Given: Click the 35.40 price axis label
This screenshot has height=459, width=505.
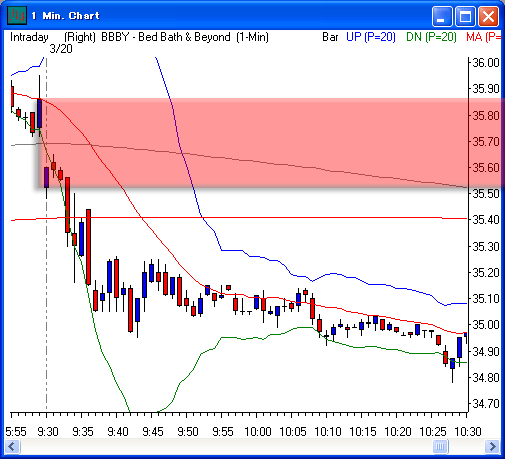Looking at the screenshot, I should point(486,220).
